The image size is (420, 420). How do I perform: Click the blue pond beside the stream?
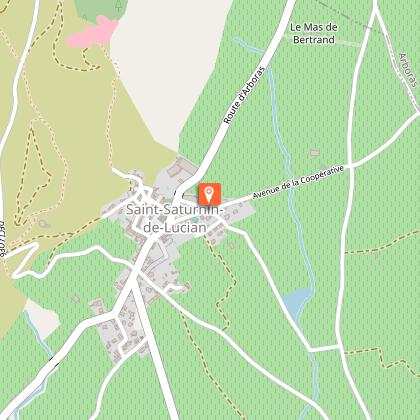296,302
